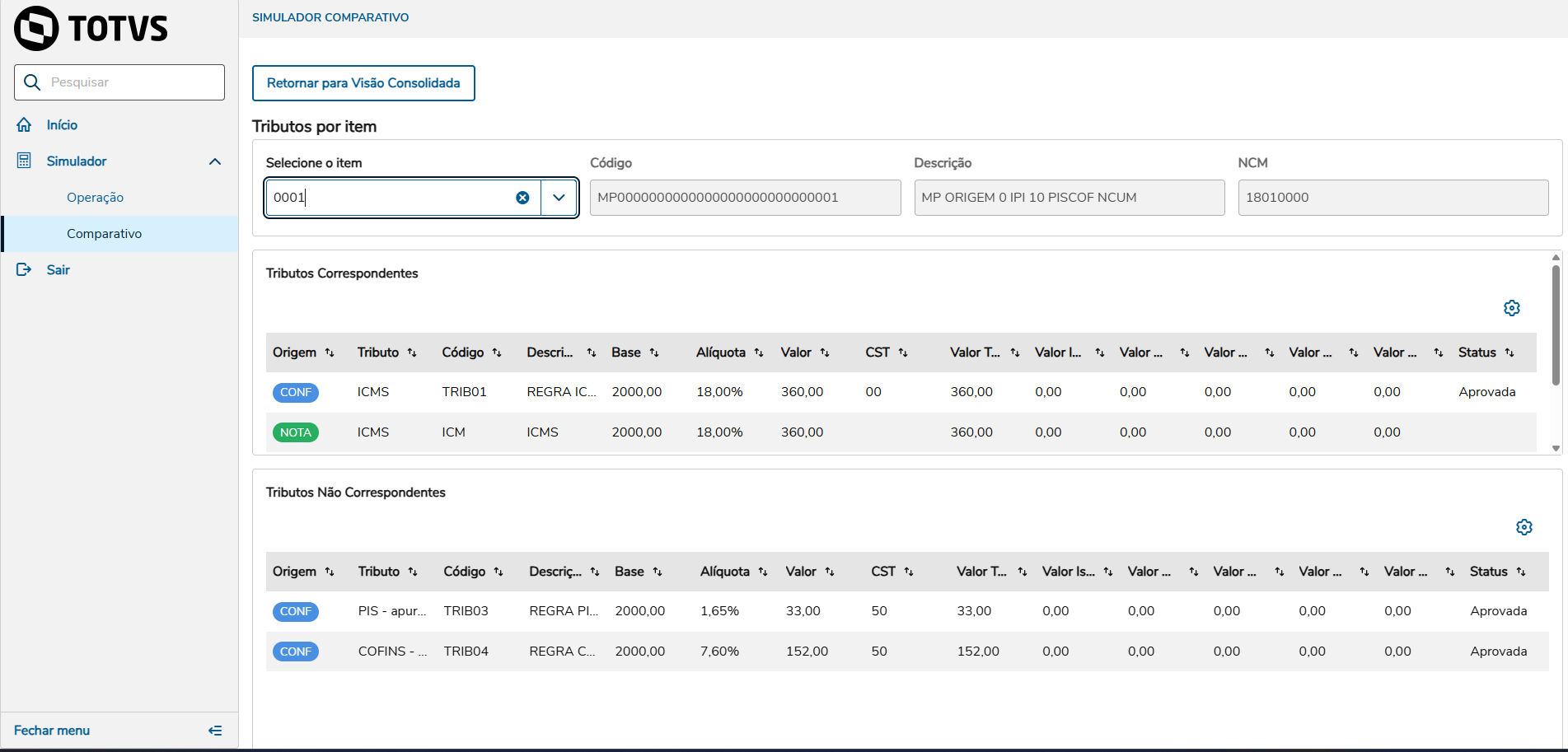Viewport: 1568px width, 752px height.
Task: Open the Selecione o item dropdown
Action: pyautogui.click(x=559, y=198)
